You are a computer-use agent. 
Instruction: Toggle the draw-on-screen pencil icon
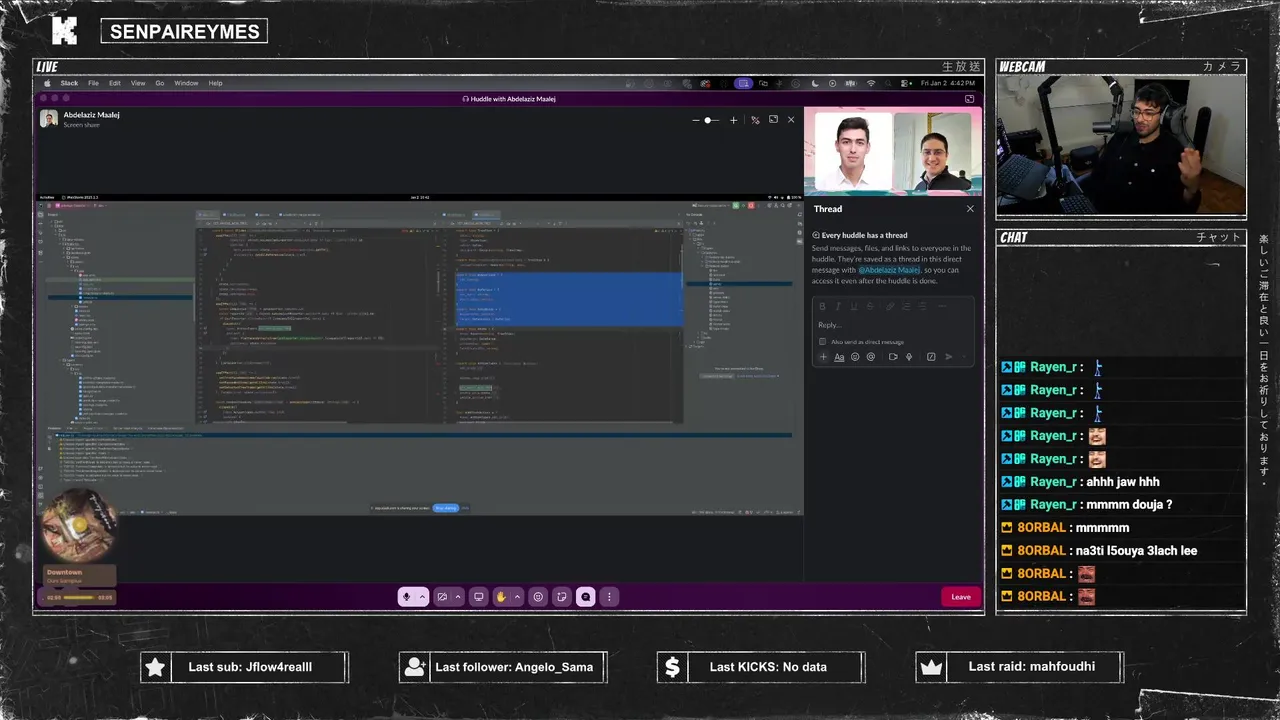point(755,120)
